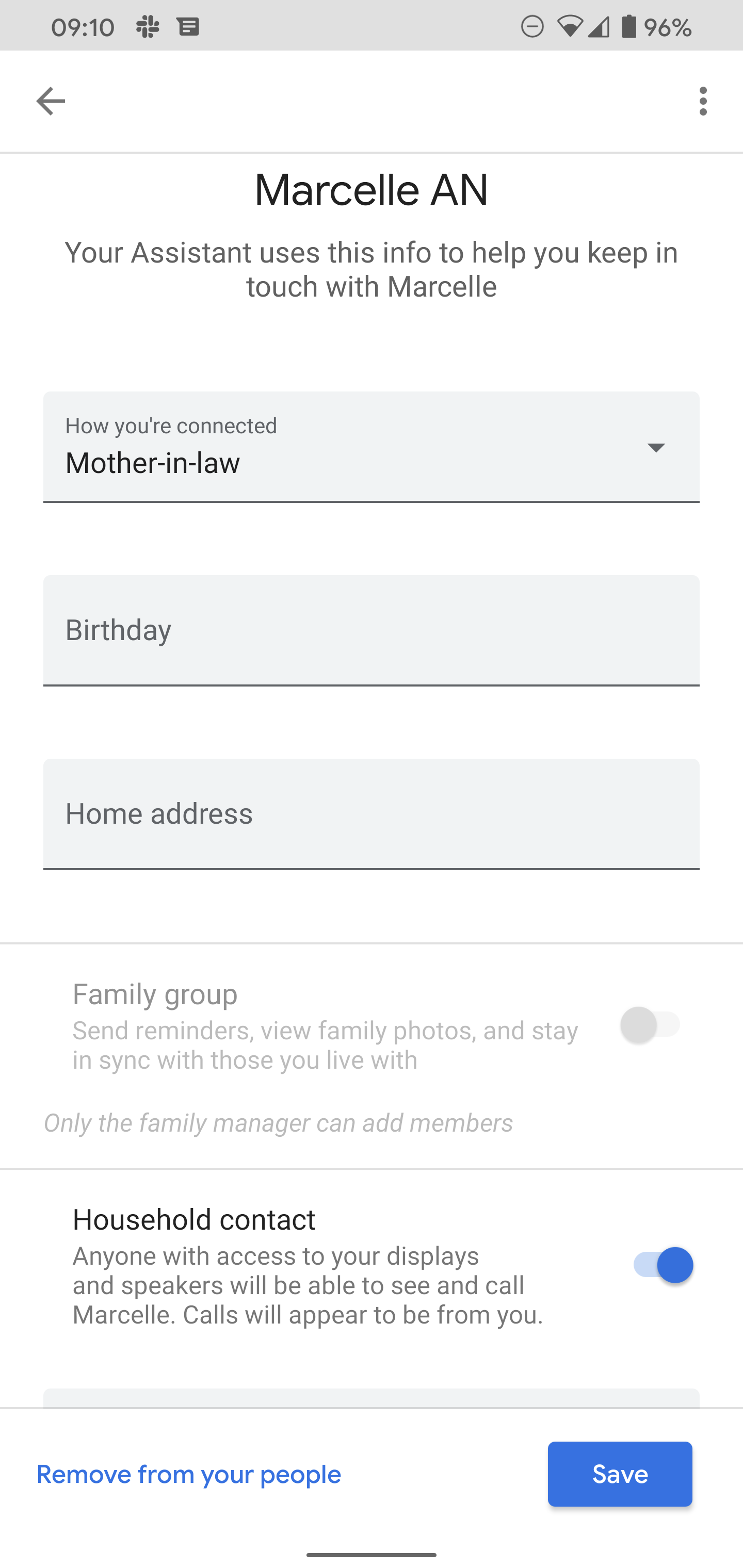Viewport: 743px width, 1568px height.
Task: Turn off the Household contact switch
Action: [663, 1265]
